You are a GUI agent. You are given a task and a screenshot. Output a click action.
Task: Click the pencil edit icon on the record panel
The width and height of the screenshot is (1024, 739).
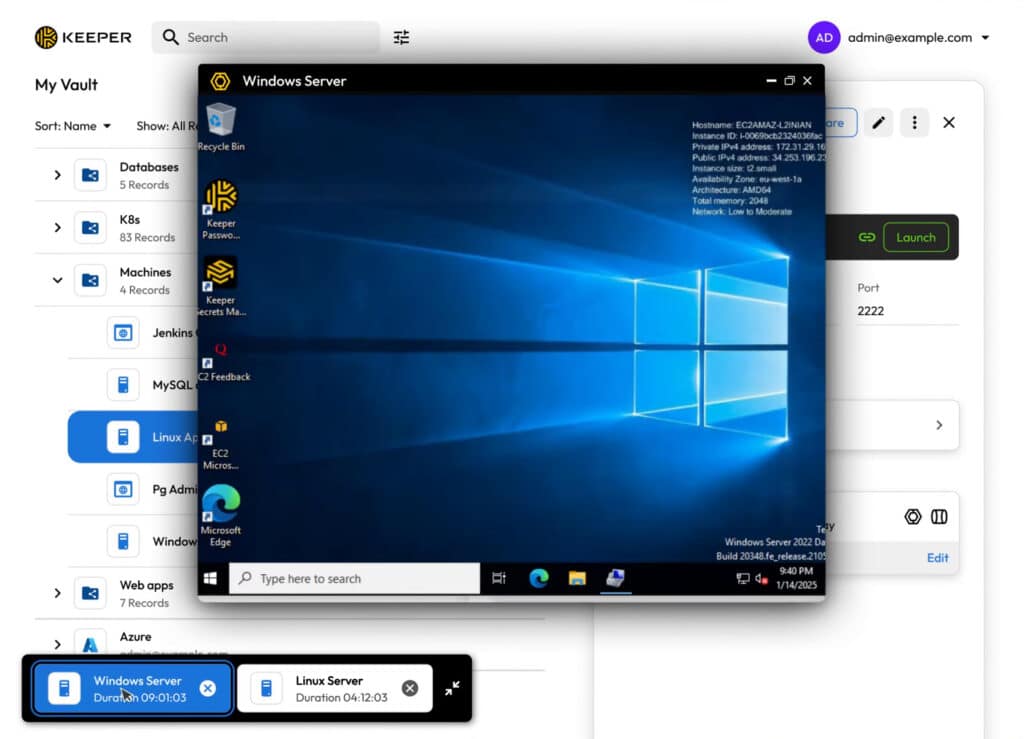pos(878,122)
